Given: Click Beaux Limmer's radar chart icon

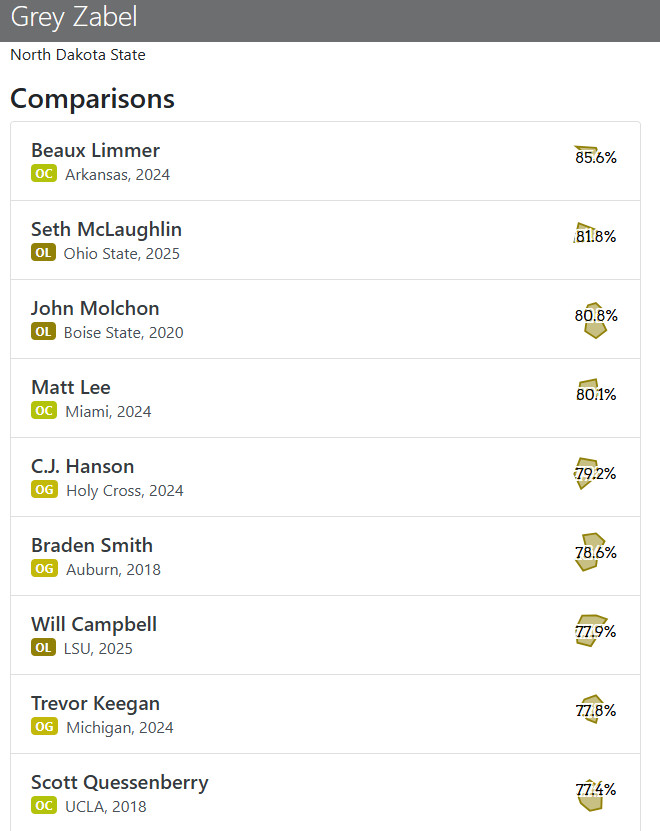Looking at the screenshot, I should click(588, 155).
